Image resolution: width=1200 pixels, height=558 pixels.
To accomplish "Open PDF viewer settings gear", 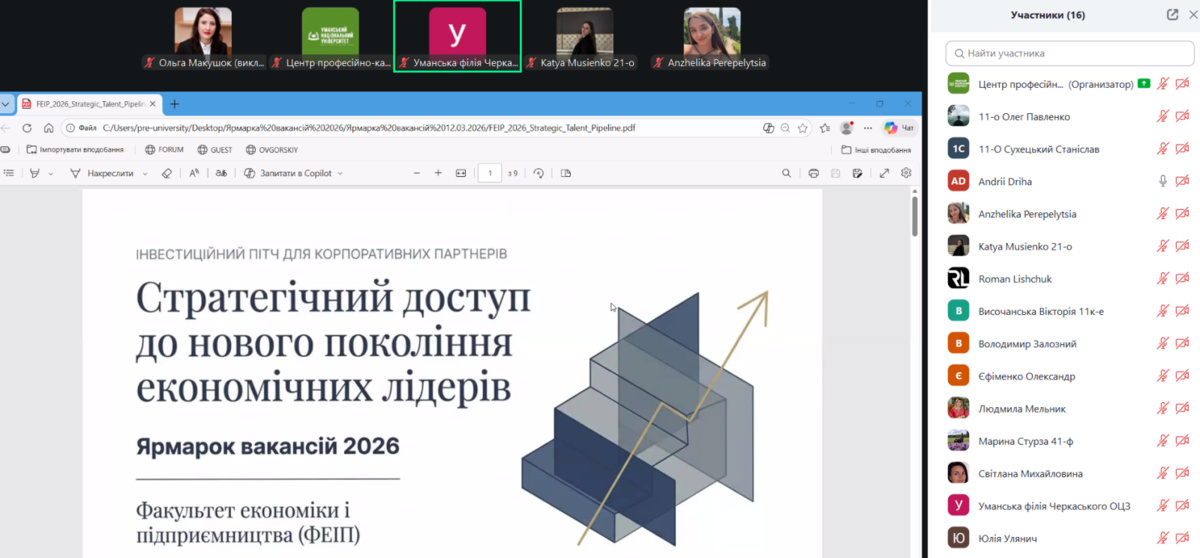I will coord(906,173).
